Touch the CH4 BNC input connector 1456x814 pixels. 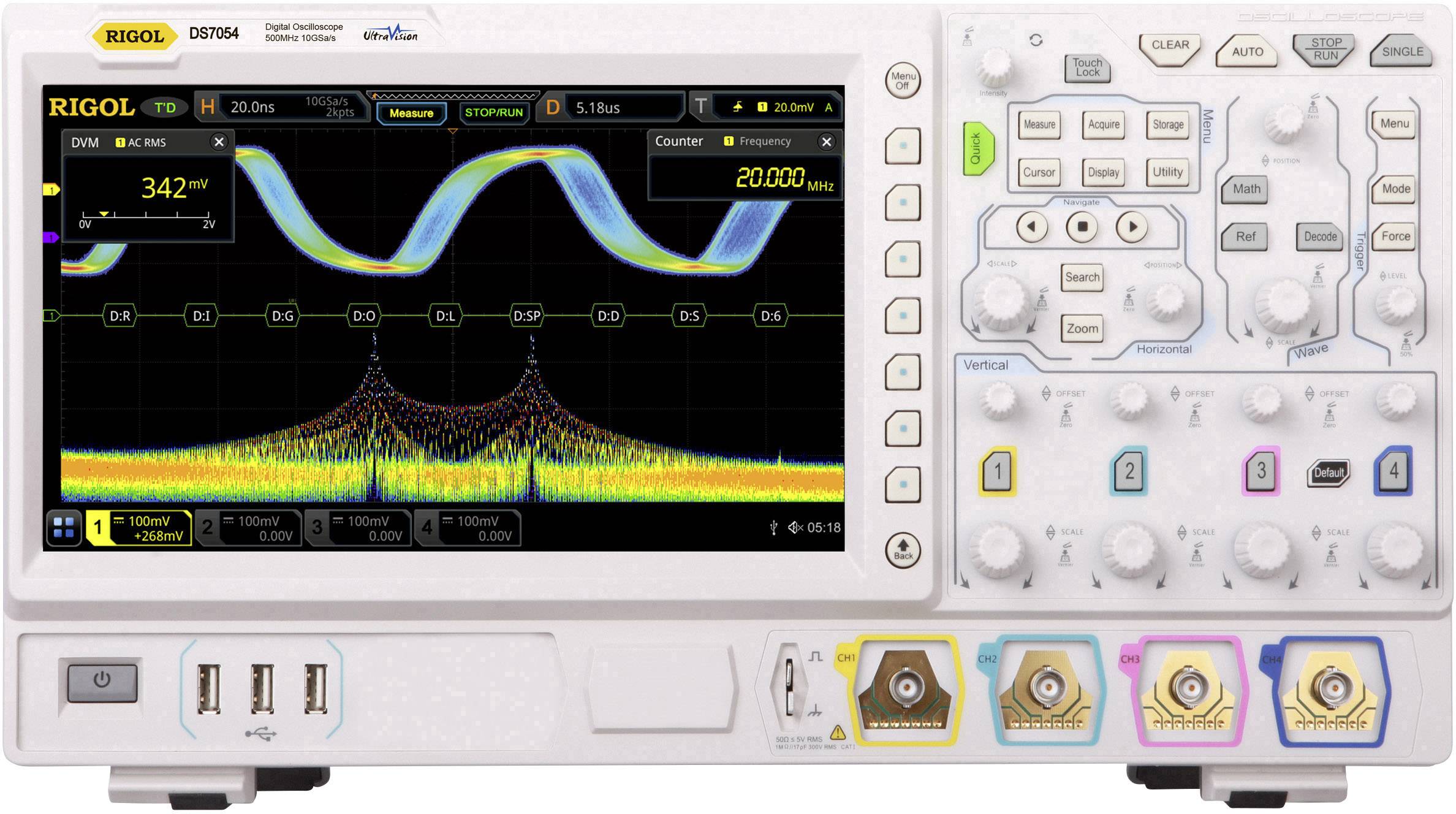(x=1331, y=687)
